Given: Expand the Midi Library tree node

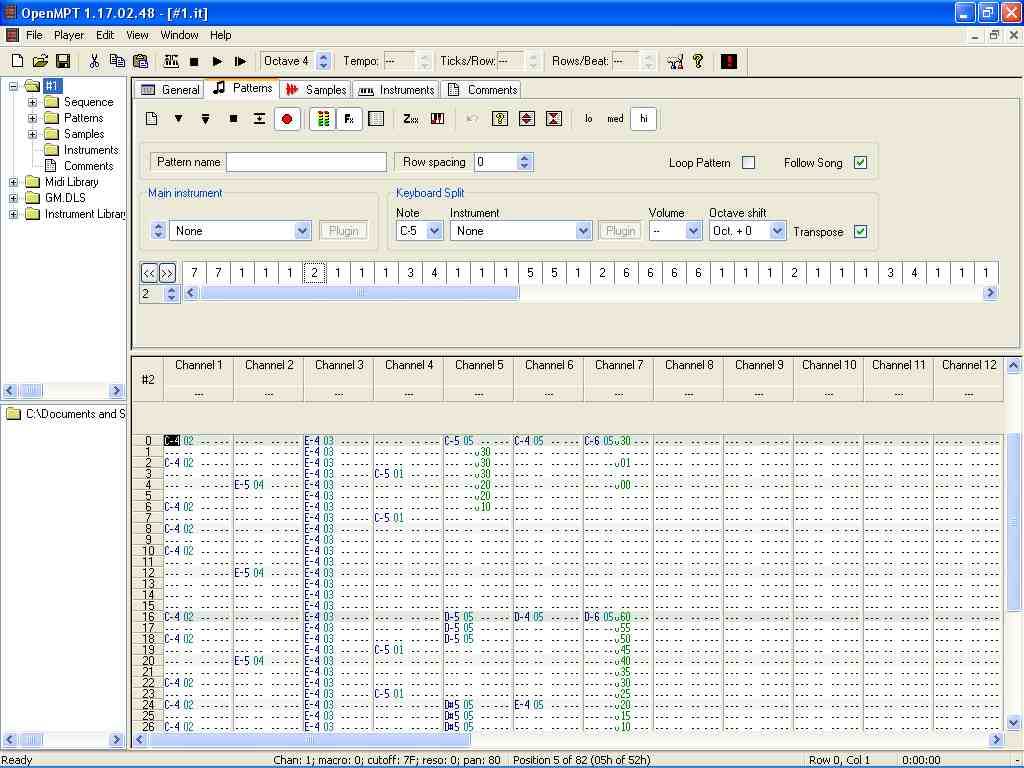Looking at the screenshot, I should coord(15,182).
